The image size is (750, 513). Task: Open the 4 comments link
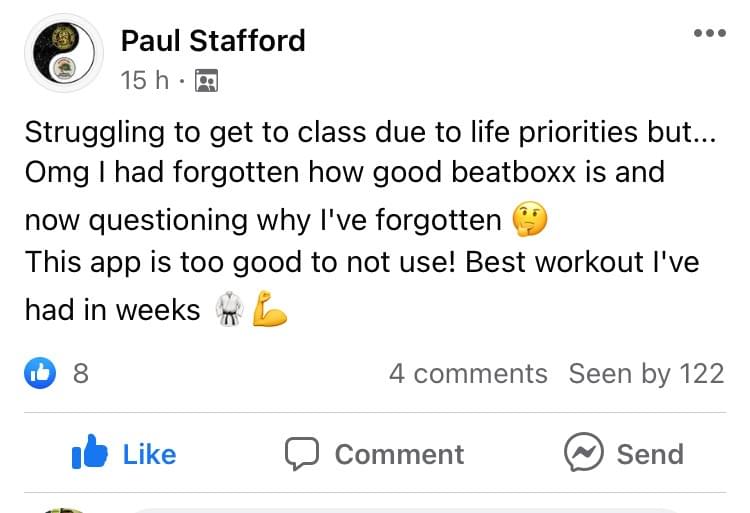[468, 373]
